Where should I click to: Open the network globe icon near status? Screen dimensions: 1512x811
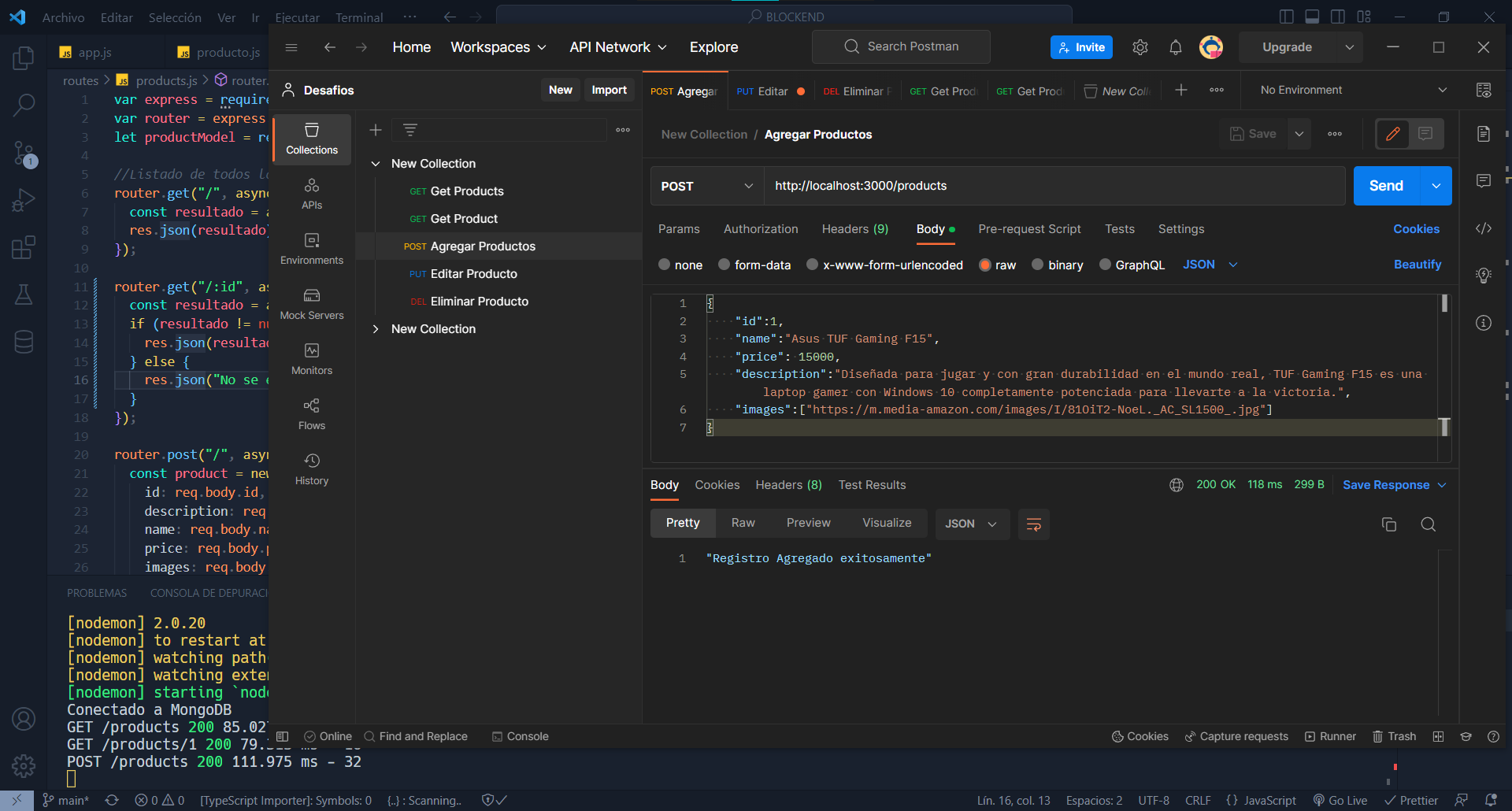pyautogui.click(x=1177, y=485)
